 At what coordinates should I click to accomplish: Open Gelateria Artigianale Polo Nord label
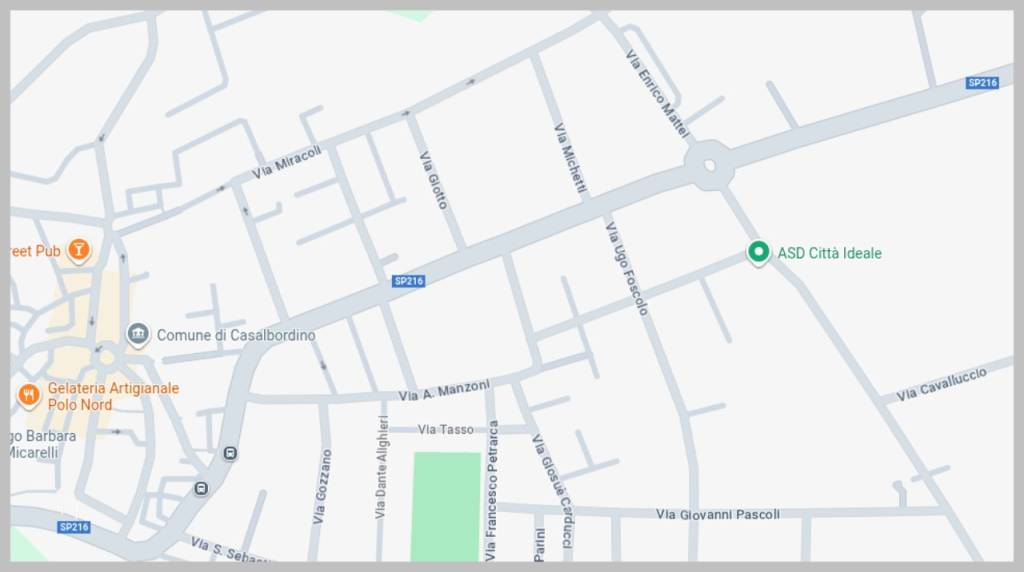(113, 396)
